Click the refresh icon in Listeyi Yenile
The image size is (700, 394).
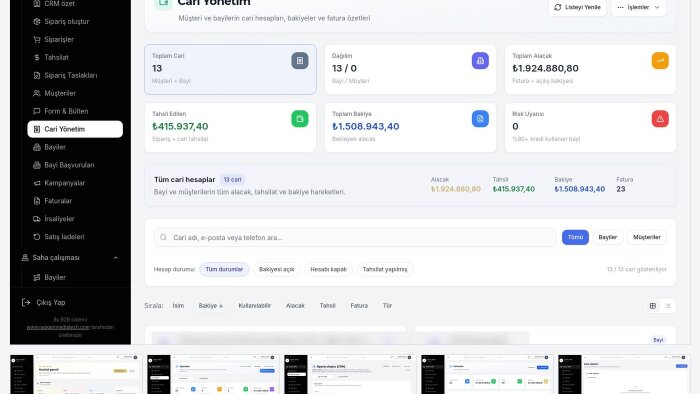click(558, 7)
